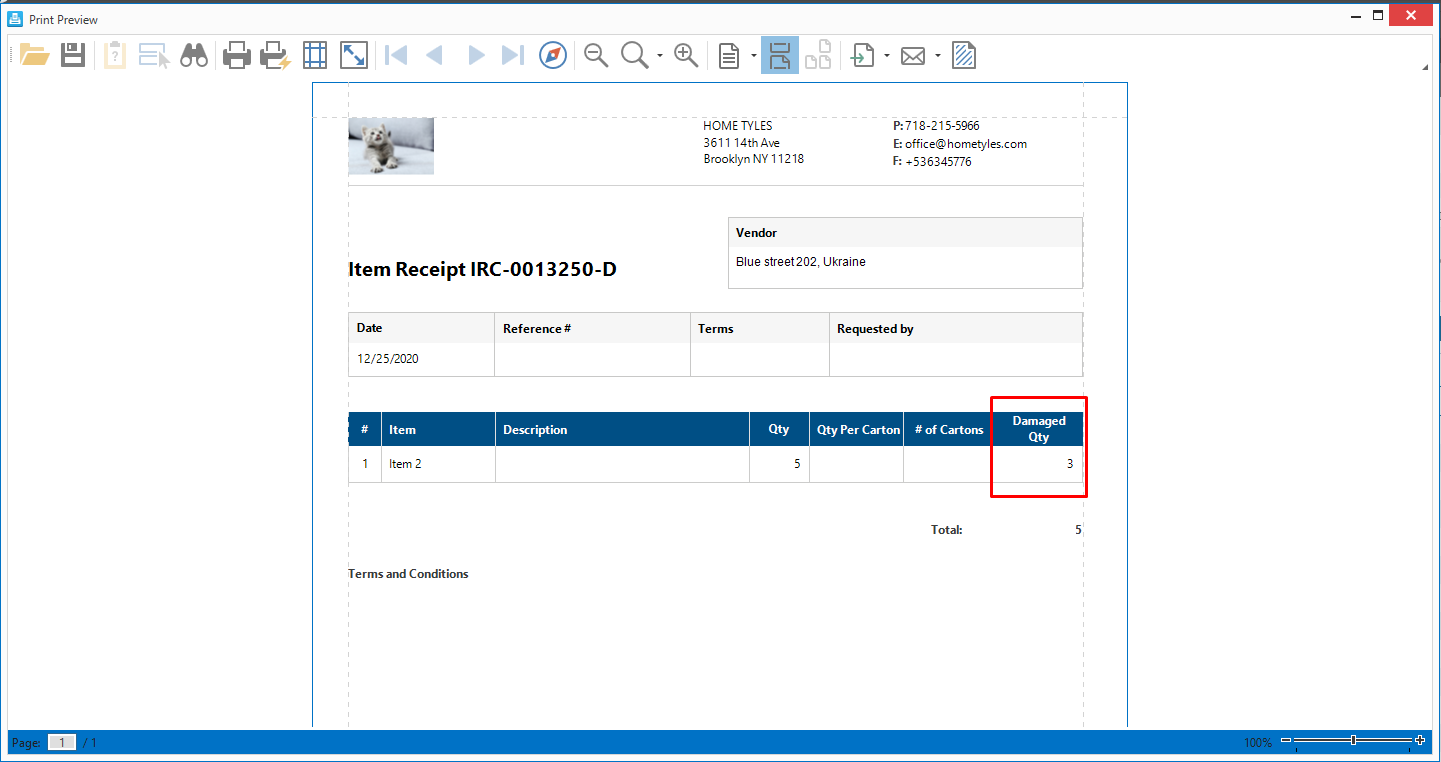This screenshot has width=1441, height=762.
Task: Send the document via envelope icon
Action: click(913, 56)
